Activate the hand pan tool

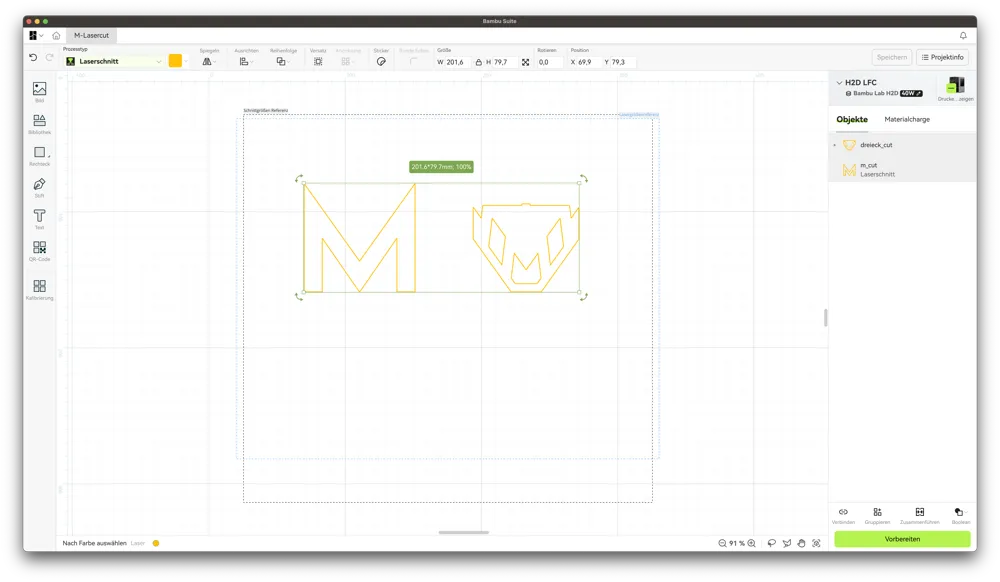[801, 543]
